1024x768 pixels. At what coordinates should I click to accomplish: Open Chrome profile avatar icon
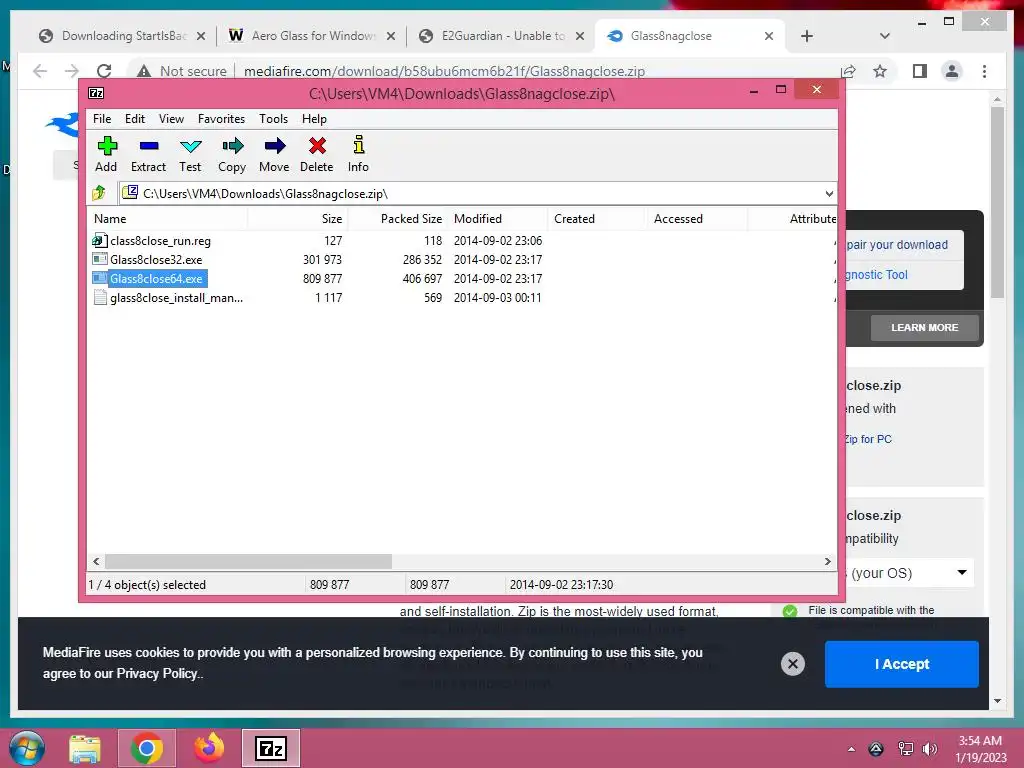952,71
